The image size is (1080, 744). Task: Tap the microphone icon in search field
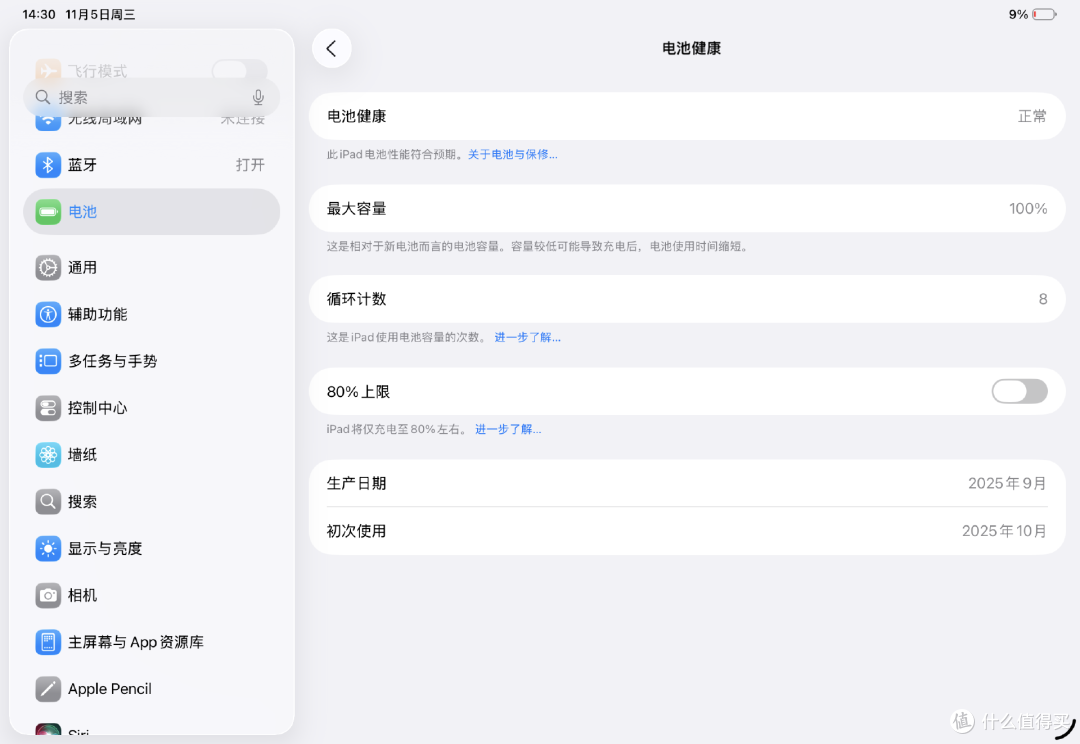point(258,97)
